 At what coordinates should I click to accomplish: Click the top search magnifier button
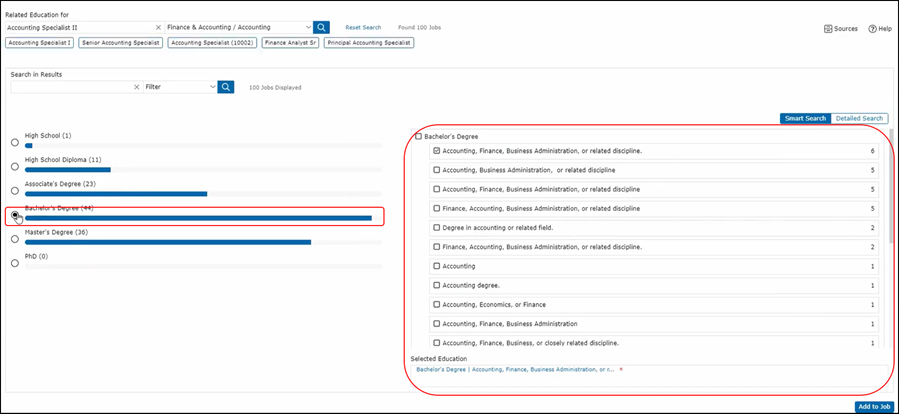[x=321, y=28]
